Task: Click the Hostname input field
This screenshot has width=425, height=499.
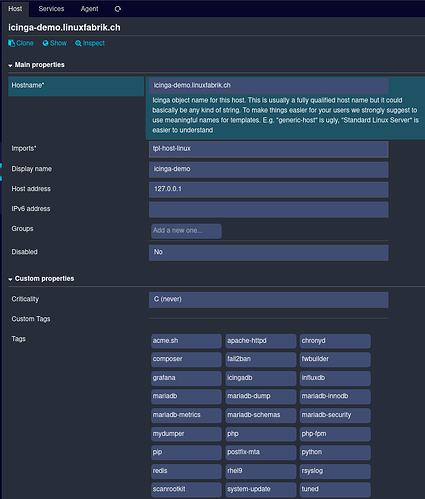Action: coord(269,86)
